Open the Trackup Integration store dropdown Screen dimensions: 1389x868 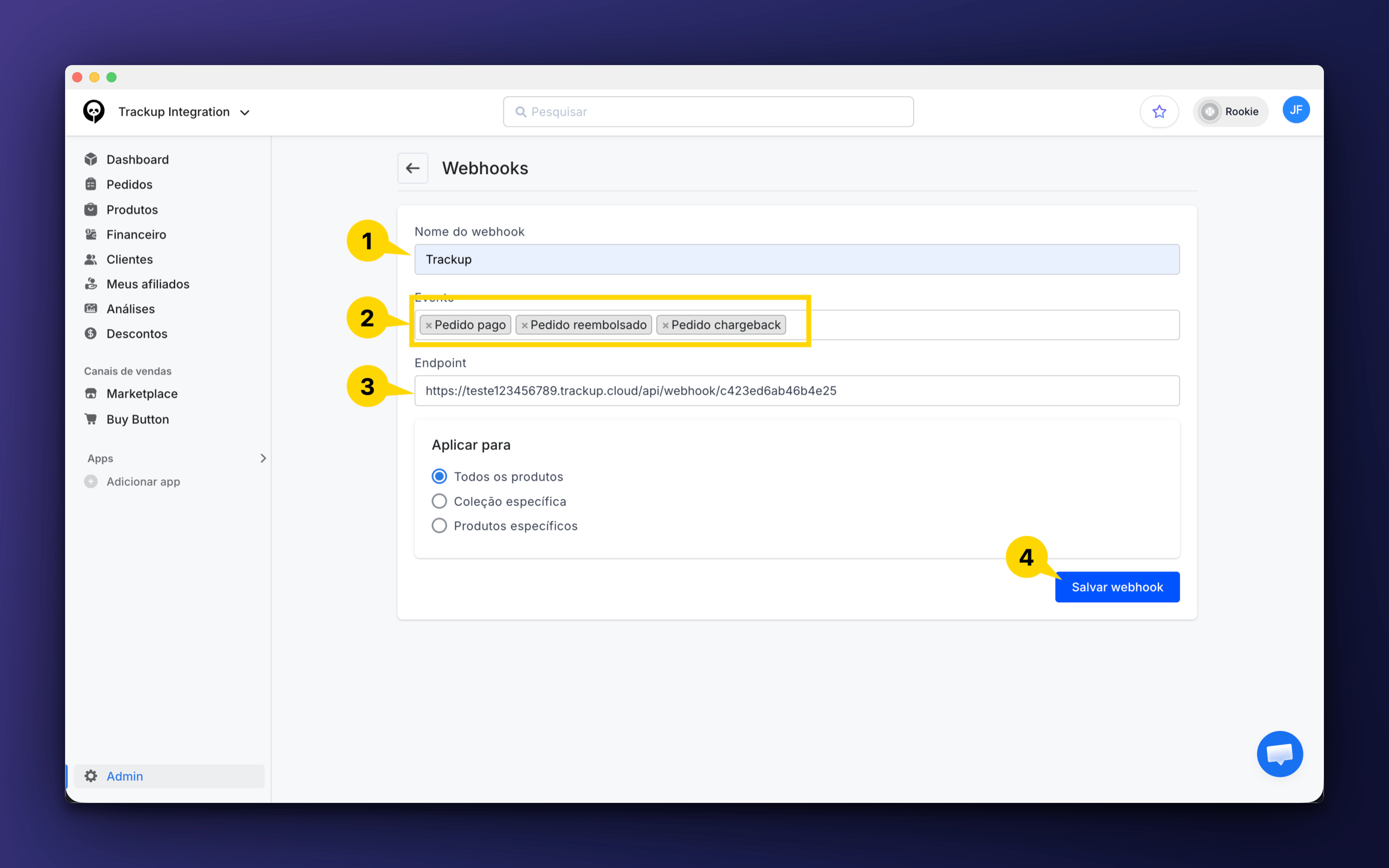[x=184, y=112]
